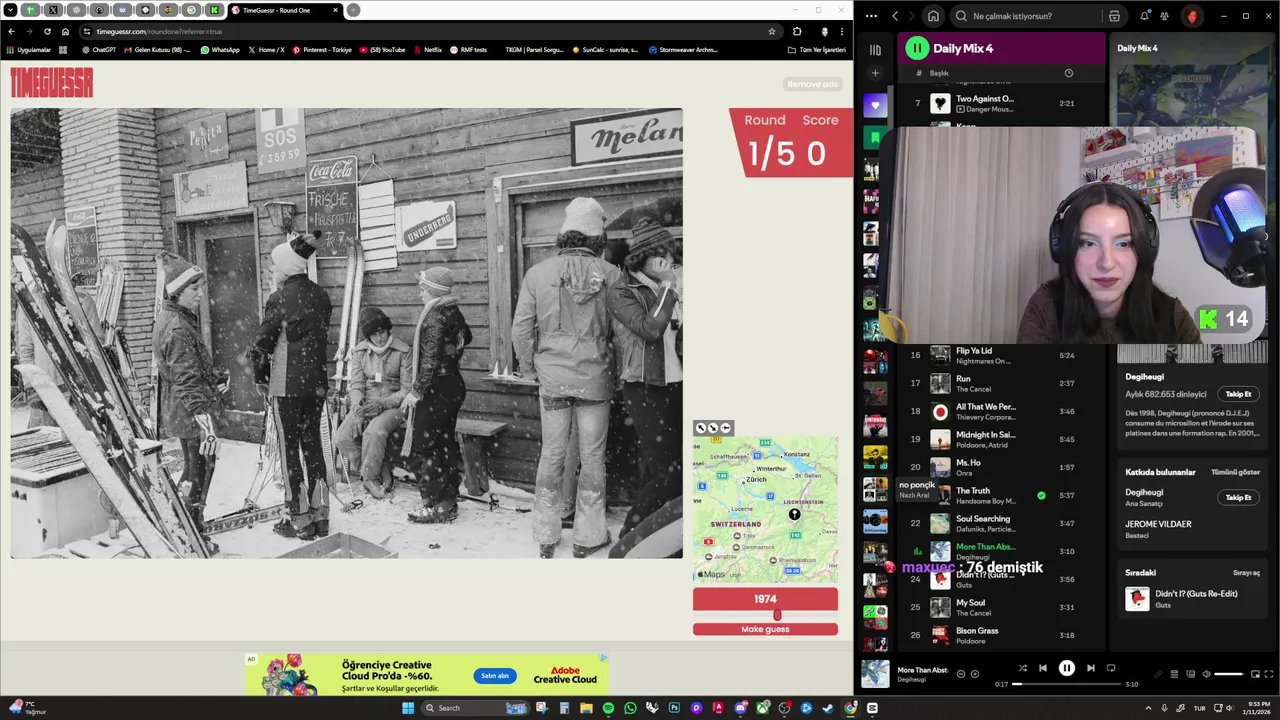Screen dimensions: 1280x720
Task: Bookmark page with star icon
Action: point(771,31)
